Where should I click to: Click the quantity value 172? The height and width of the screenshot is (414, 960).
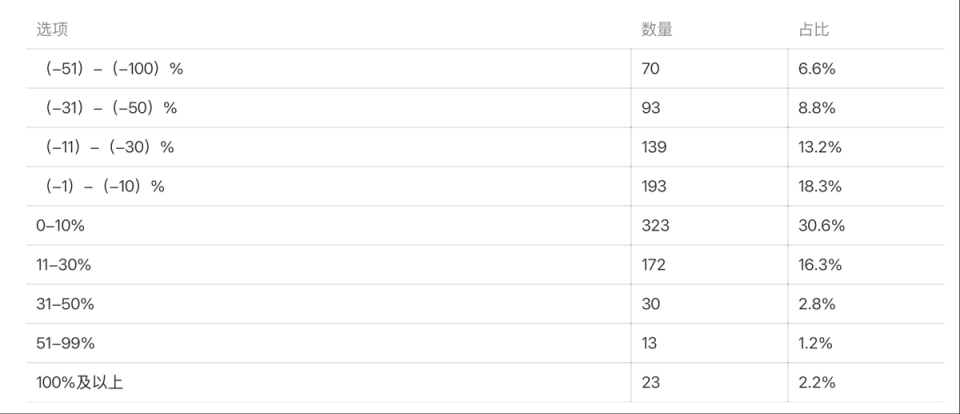click(x=654, y=265)
